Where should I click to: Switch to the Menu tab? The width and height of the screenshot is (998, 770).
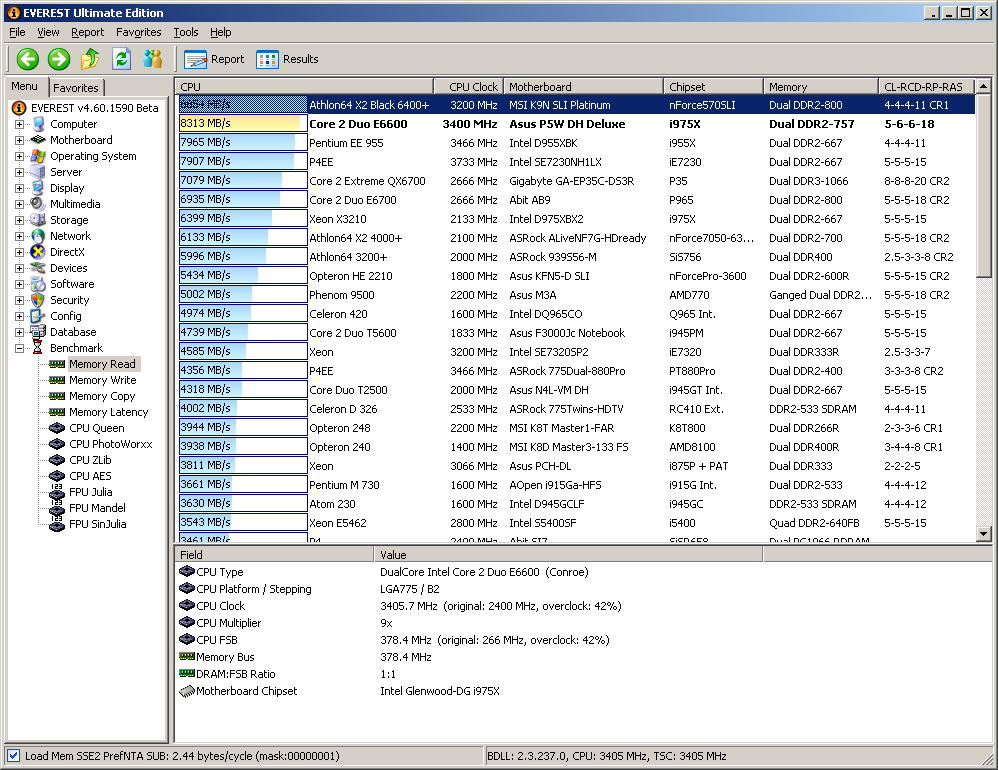pyautogui.click(x=25, y=87)
